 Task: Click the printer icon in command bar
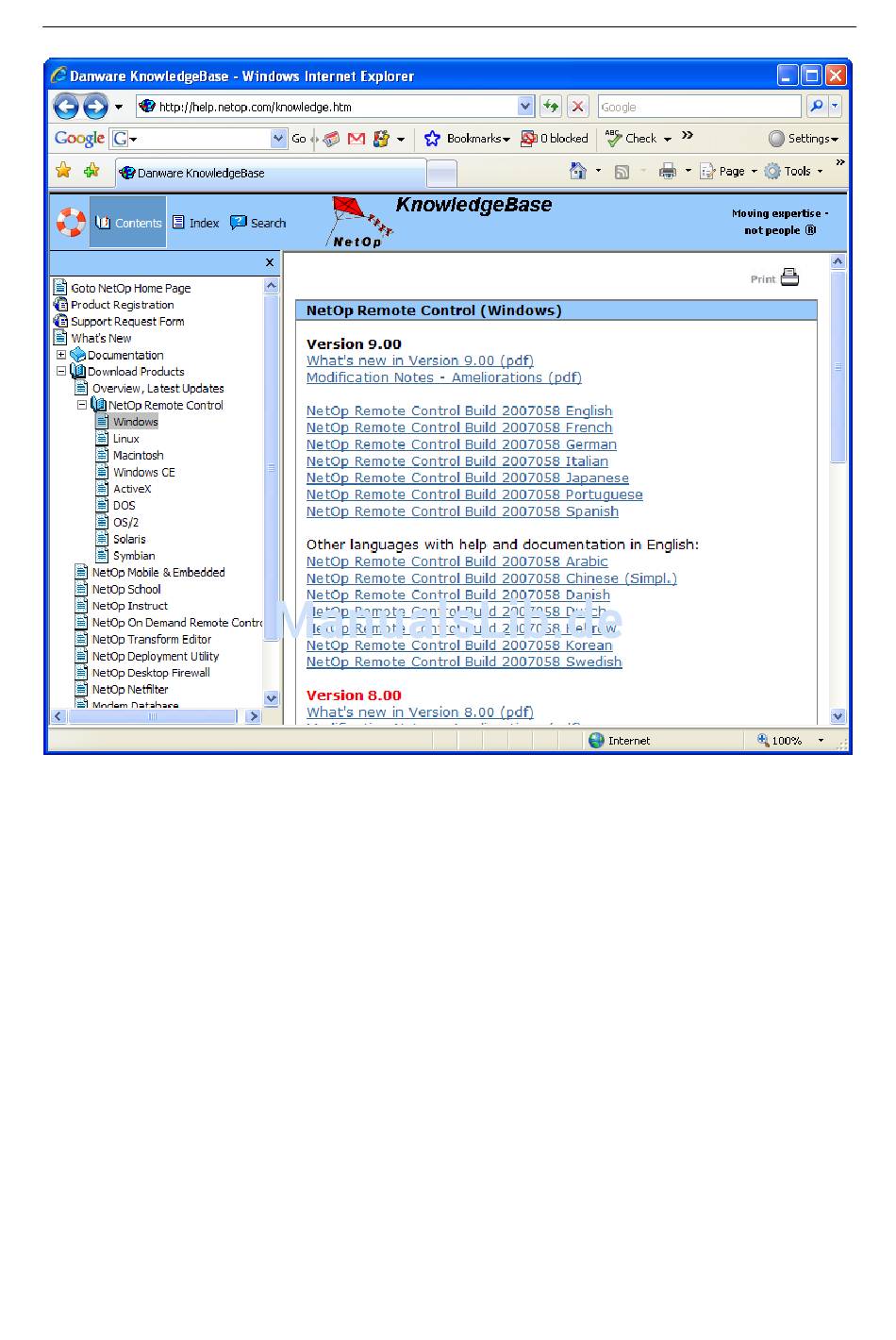(668, 171)
